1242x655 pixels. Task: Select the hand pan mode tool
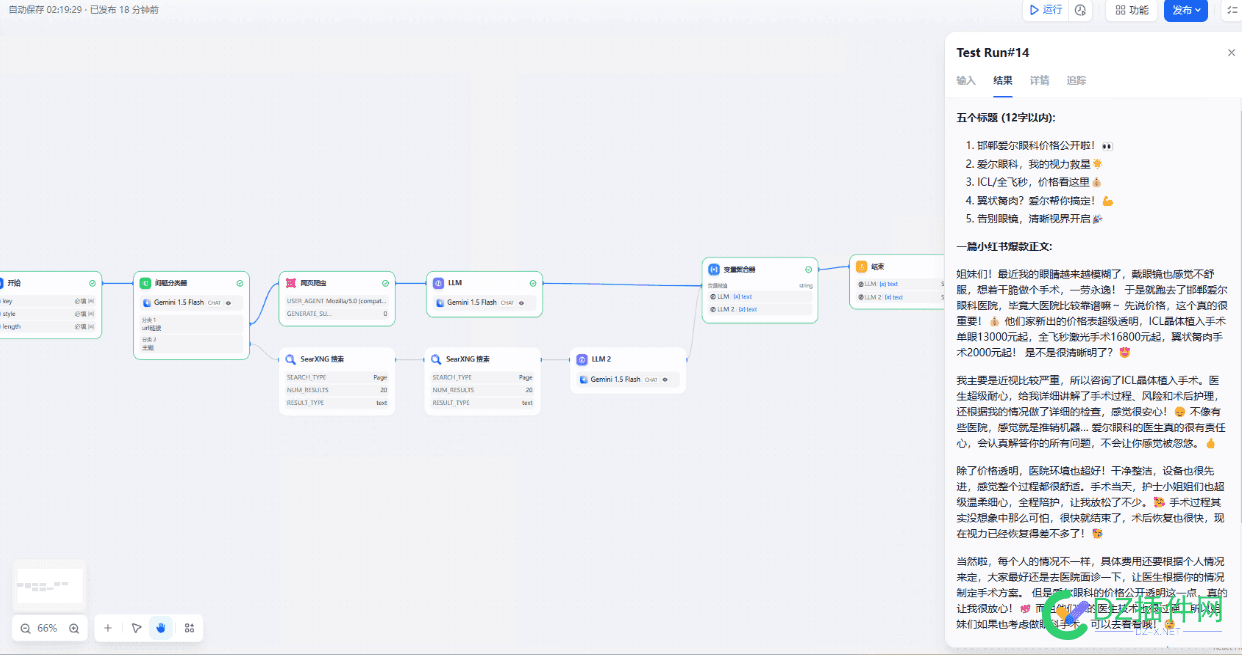click(161, 628)
